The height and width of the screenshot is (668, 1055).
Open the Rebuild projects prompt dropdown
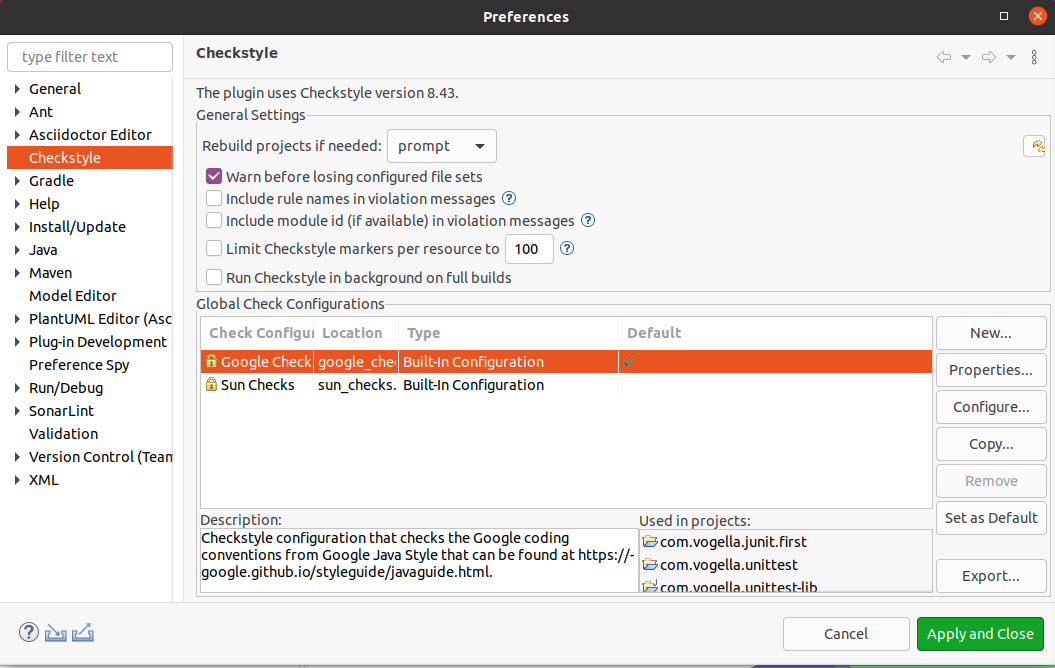click(x=442, y=146)
